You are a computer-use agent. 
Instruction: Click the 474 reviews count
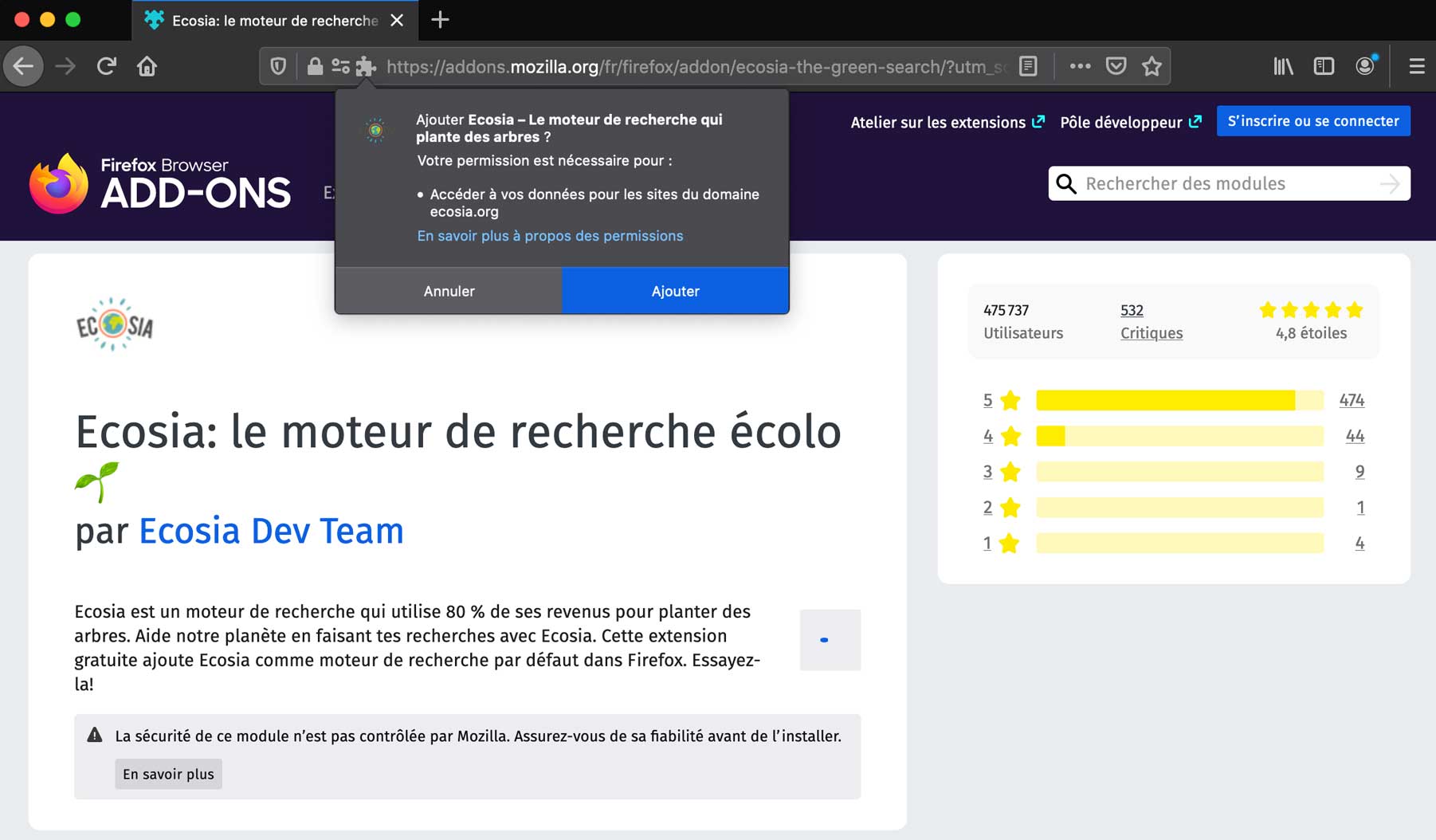(x=1352, y=400)
